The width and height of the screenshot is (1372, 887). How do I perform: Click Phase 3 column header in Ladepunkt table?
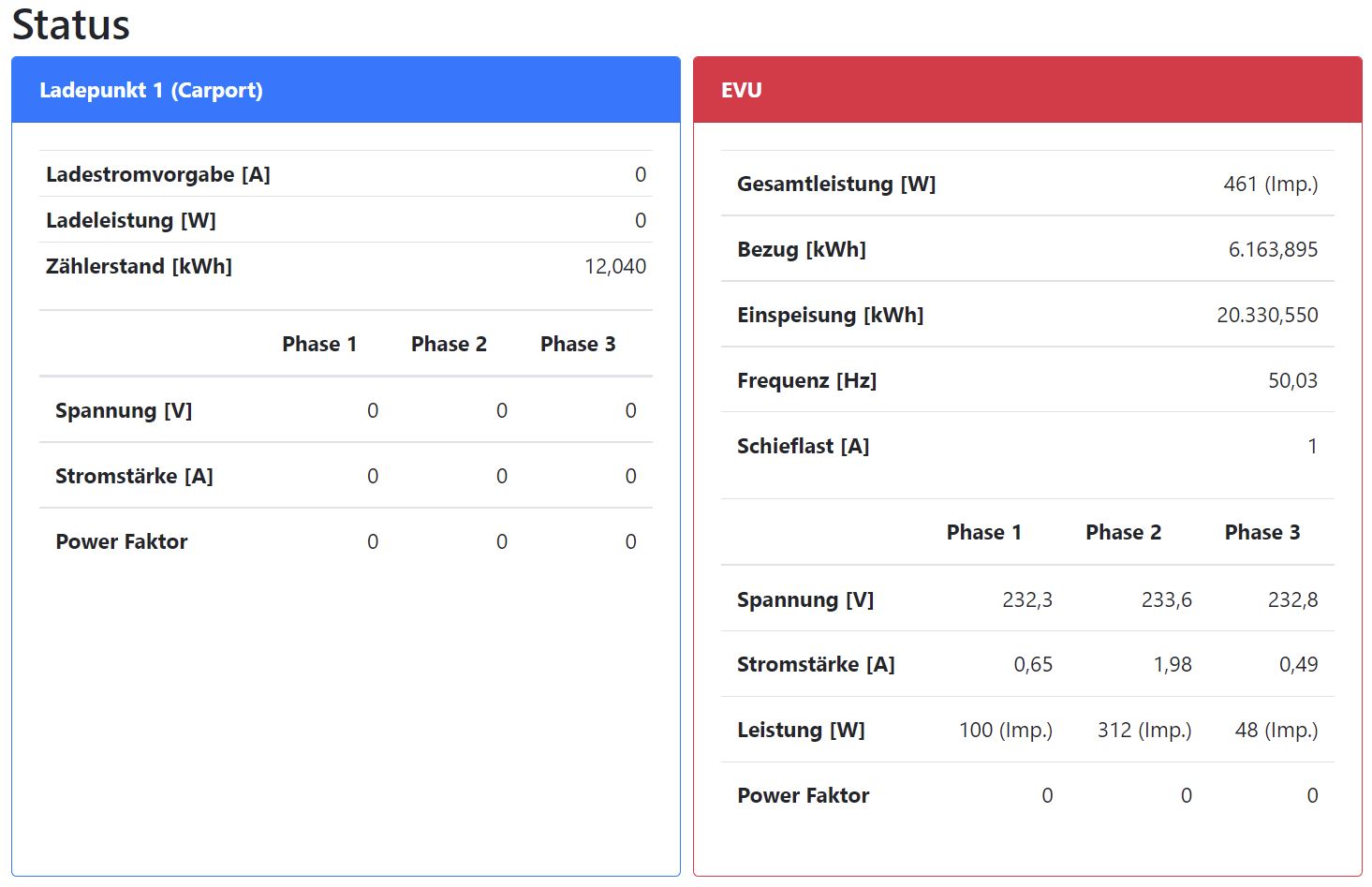578,344
